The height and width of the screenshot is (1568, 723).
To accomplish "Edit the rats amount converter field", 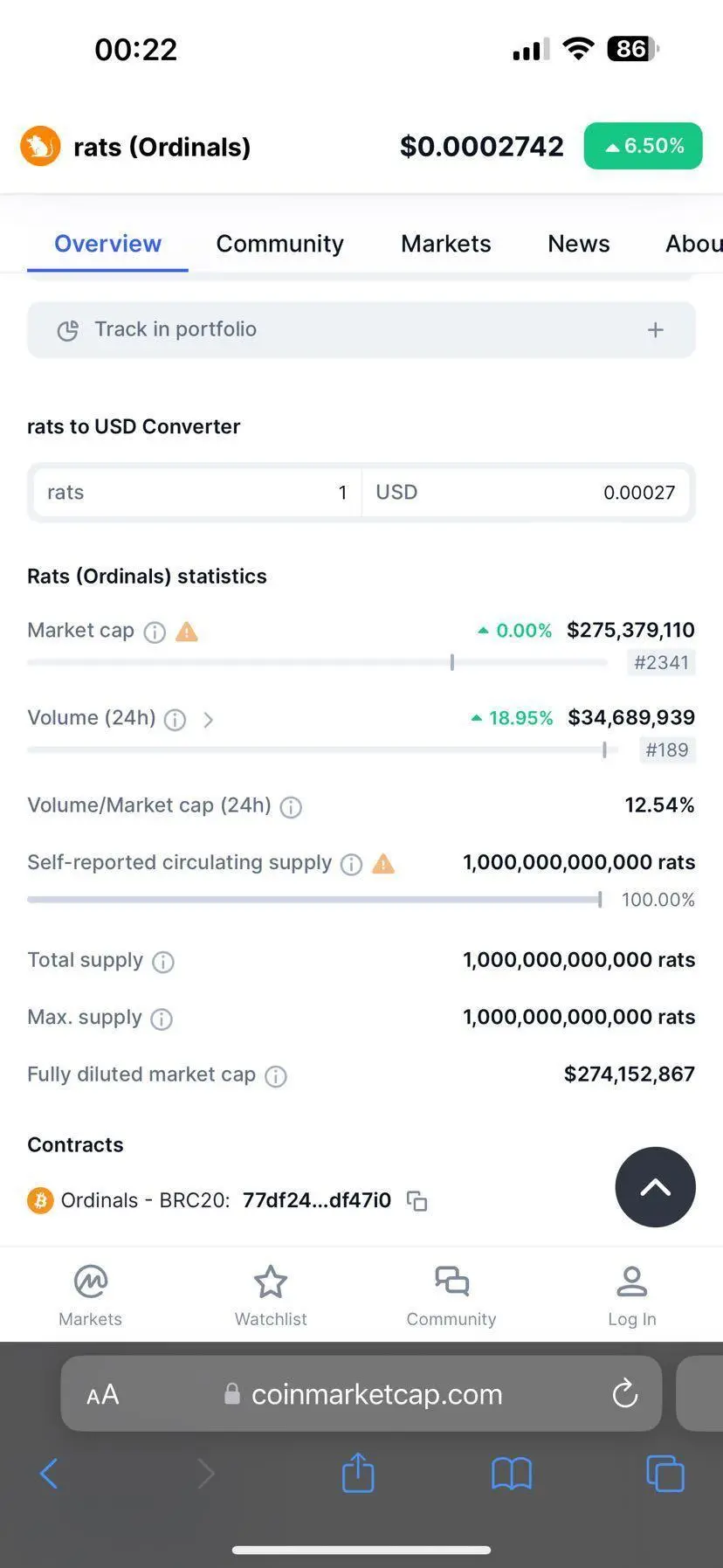I will click(197, 493).
